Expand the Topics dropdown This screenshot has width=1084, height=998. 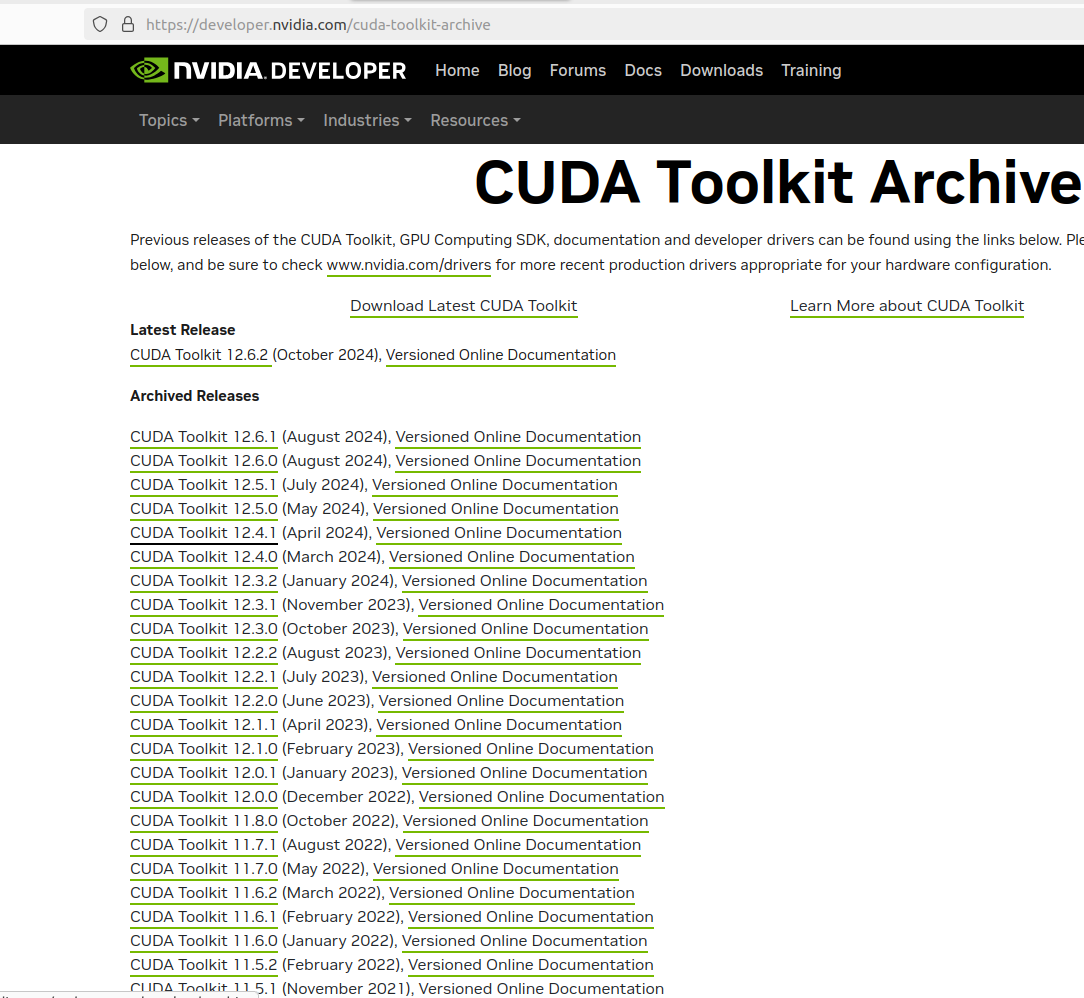coord(169,120)
